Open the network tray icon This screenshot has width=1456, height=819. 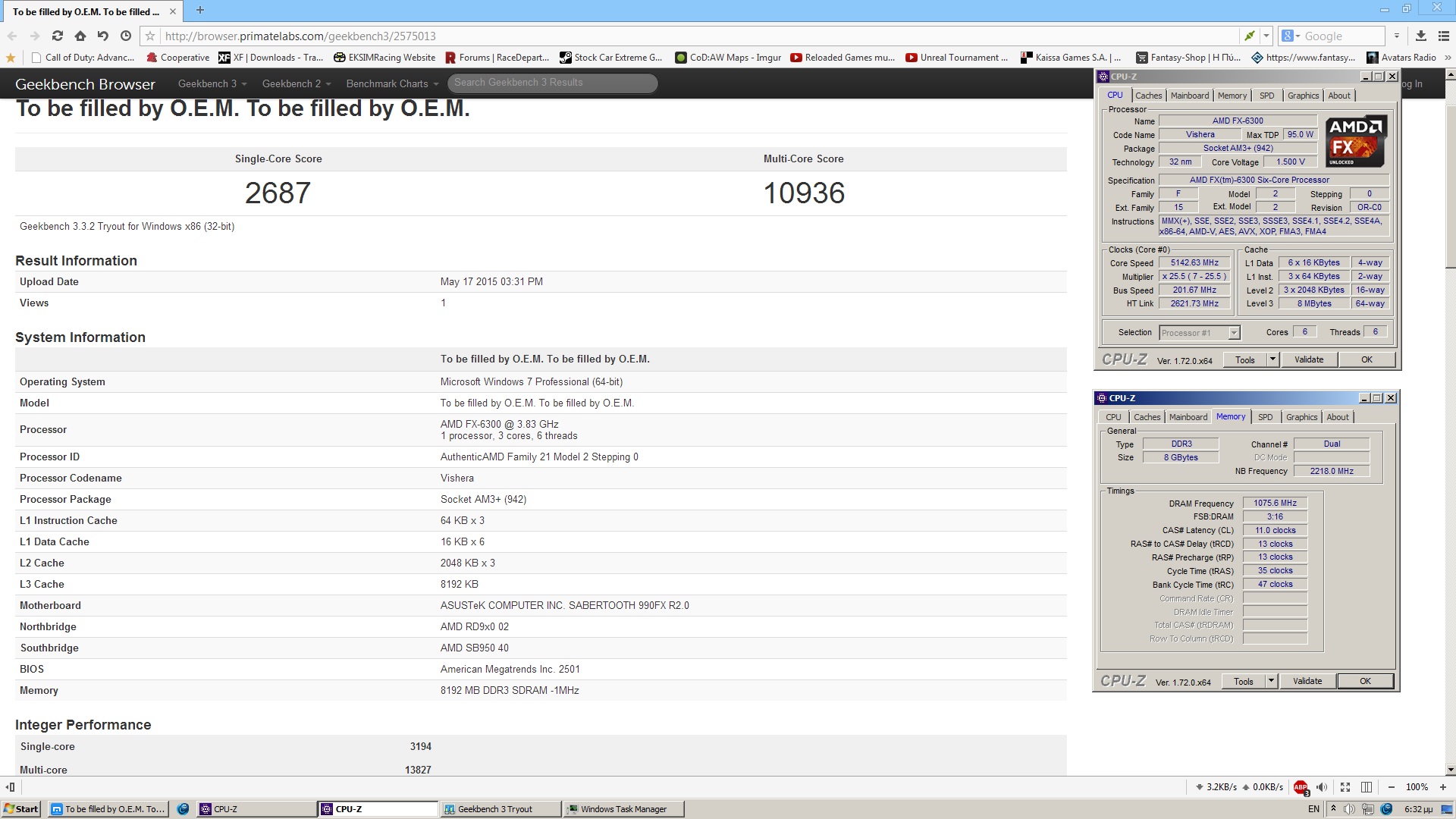[x=1369, y=809]
